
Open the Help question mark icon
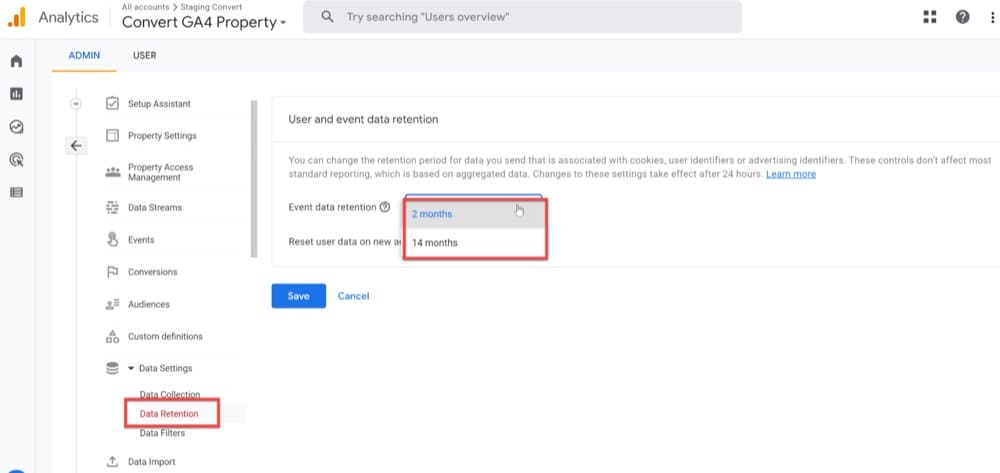962,17
